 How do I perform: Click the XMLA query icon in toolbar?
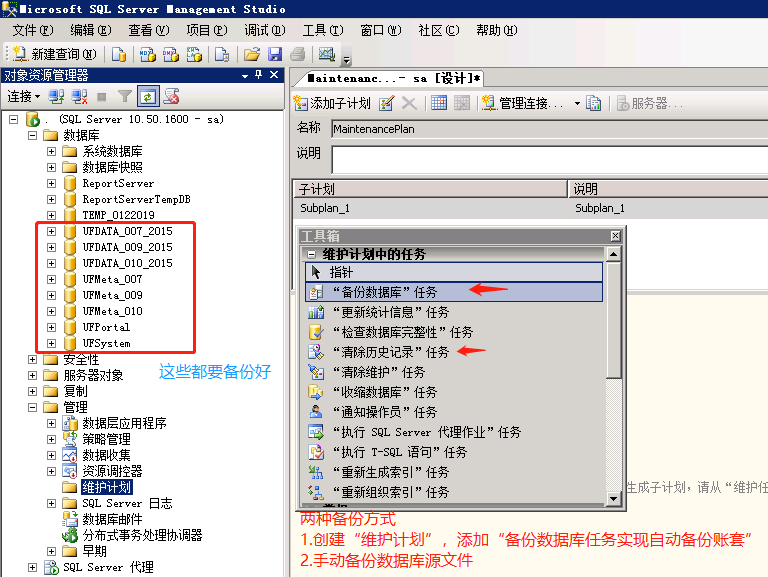194,54
